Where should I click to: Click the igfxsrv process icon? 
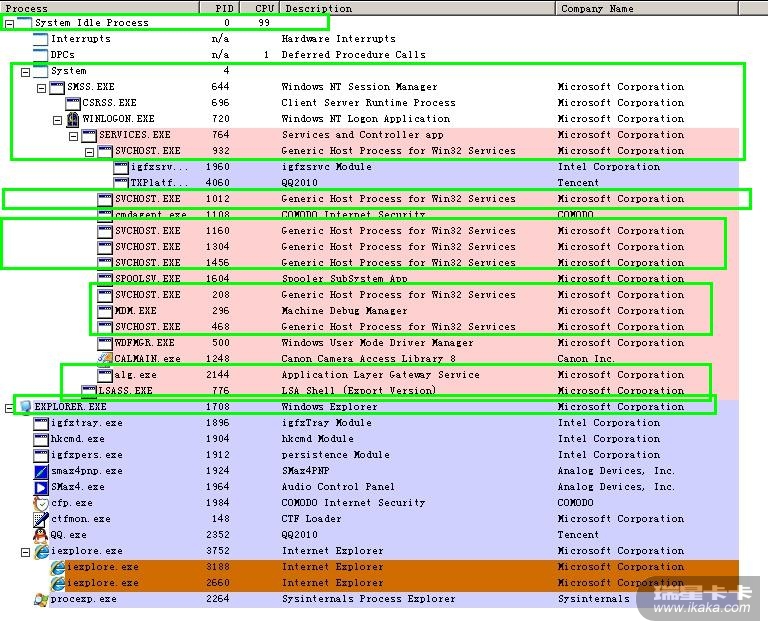121,167
